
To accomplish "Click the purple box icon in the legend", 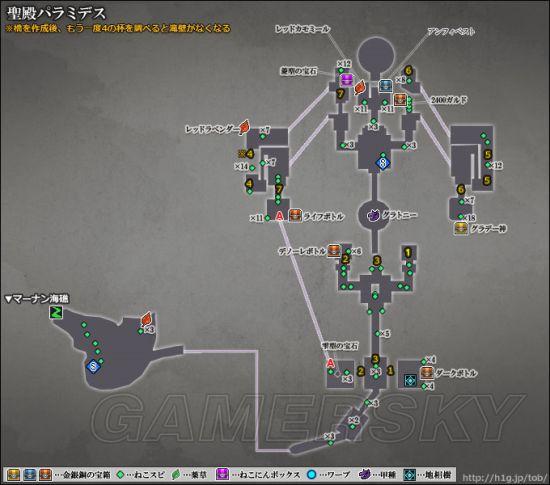I will coord(223,474).
